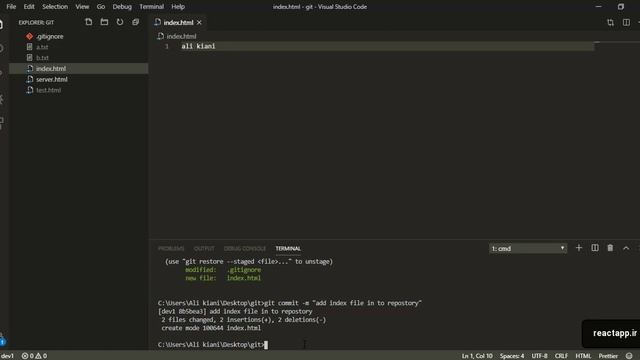Open the Go menu

(101, 7)
